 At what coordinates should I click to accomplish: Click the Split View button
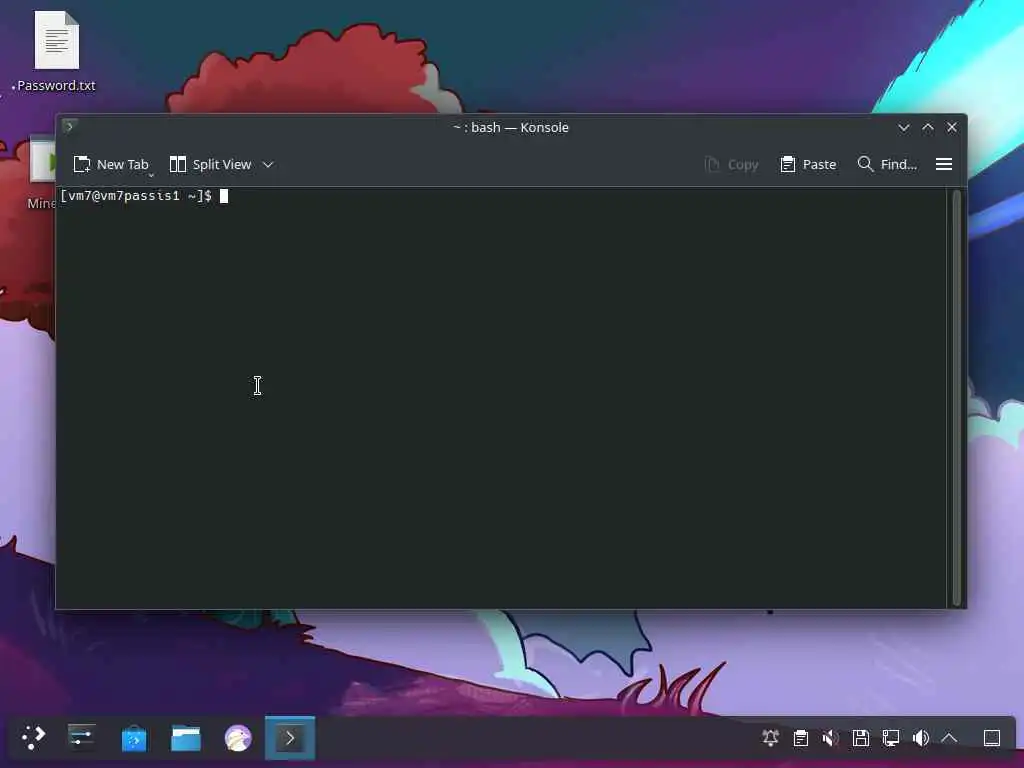pos(210,165)
